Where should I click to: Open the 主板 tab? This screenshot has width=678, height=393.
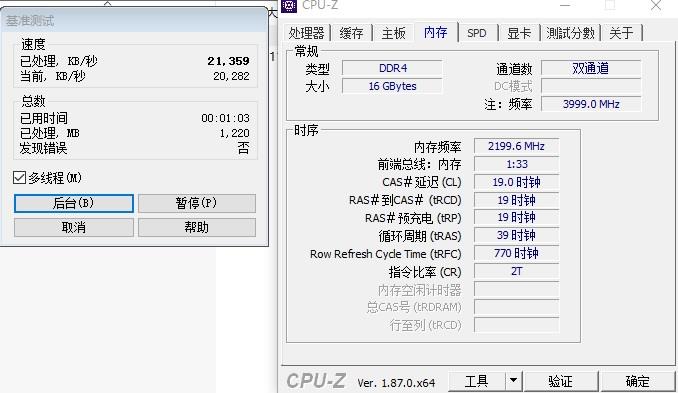393,33
